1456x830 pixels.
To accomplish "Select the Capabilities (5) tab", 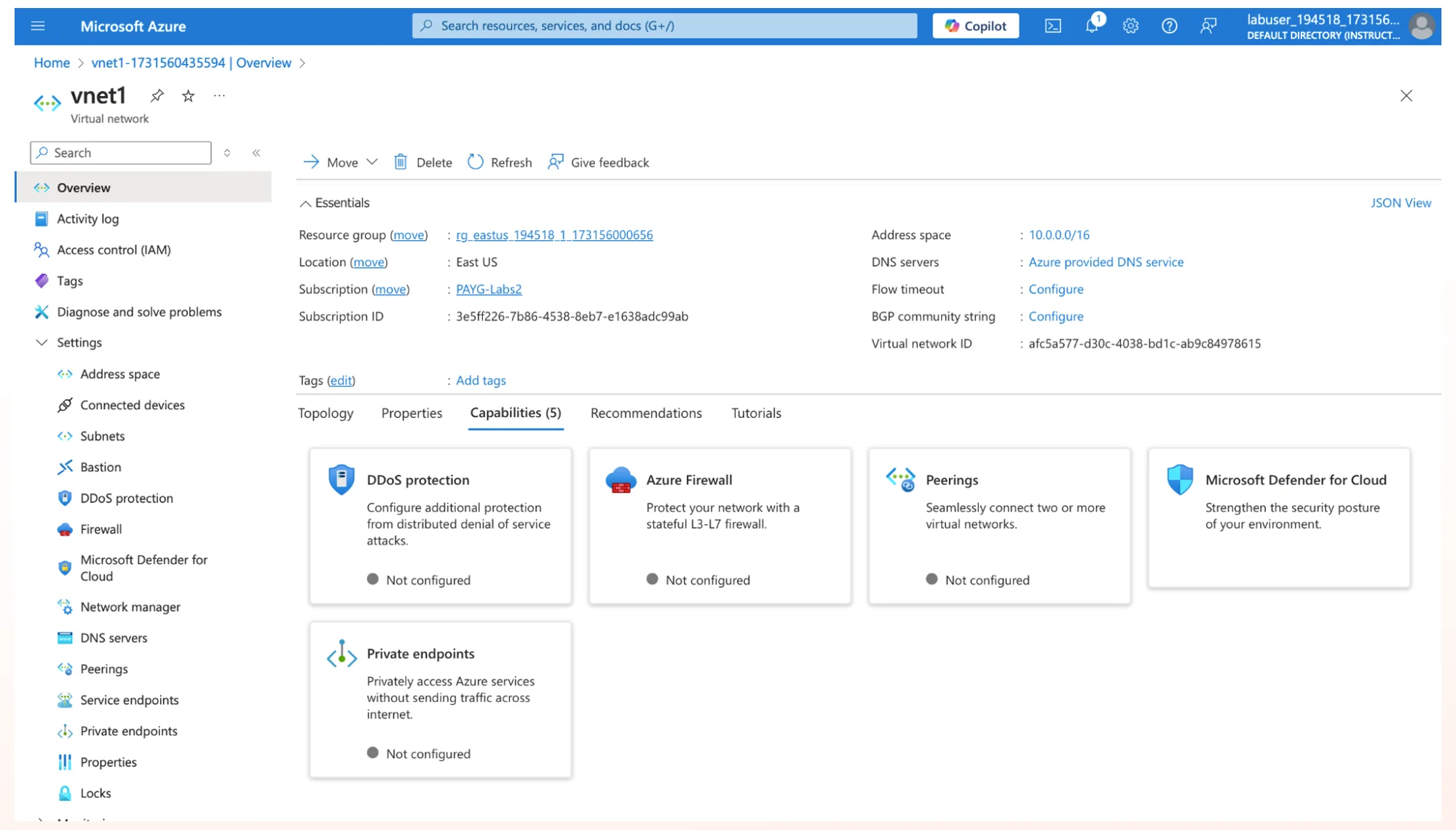I will 516,413.
